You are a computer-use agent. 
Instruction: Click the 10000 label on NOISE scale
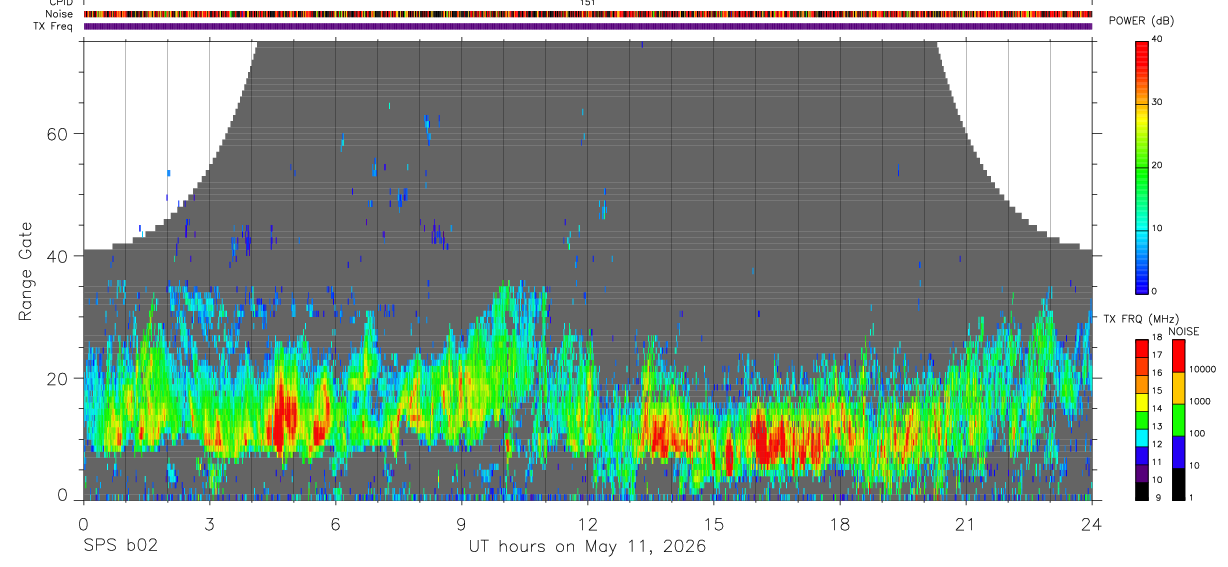1203,369
